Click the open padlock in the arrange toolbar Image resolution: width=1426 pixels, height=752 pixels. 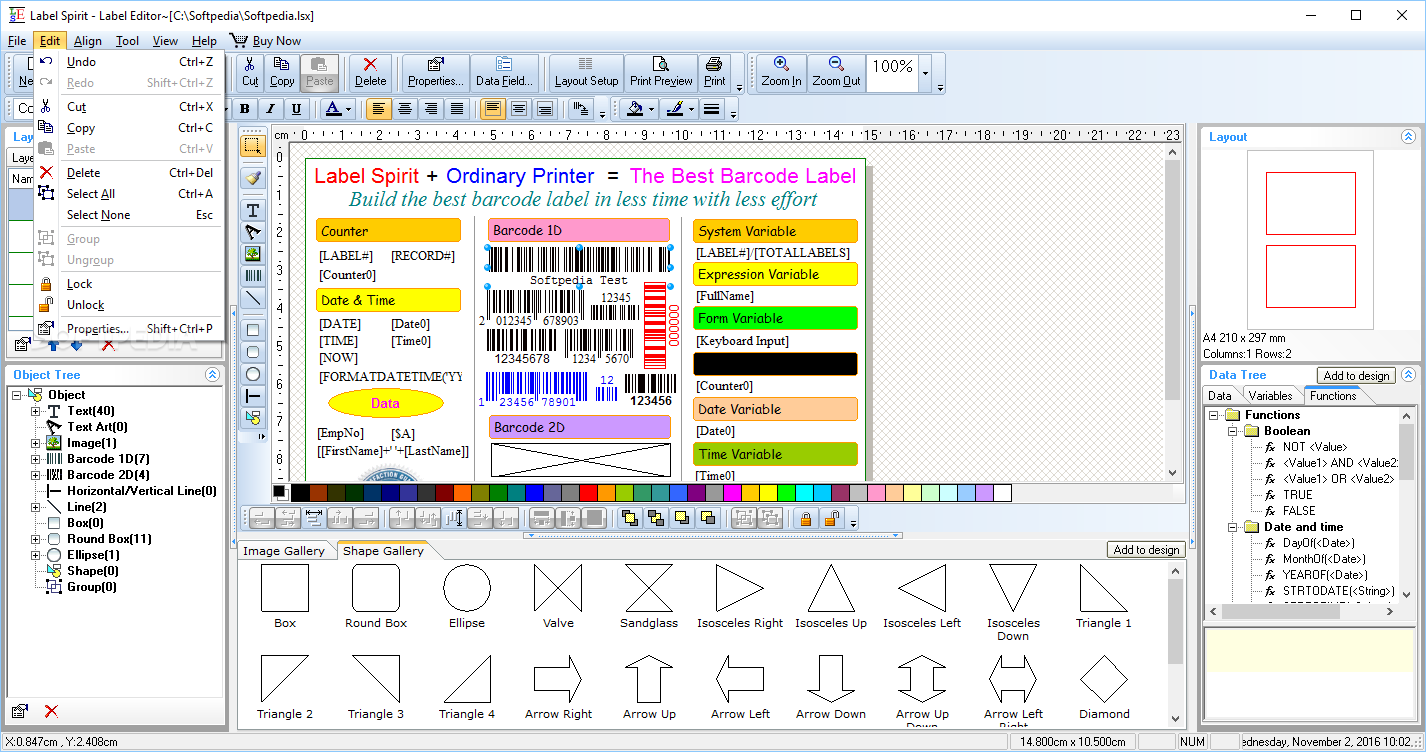(831, 518)
